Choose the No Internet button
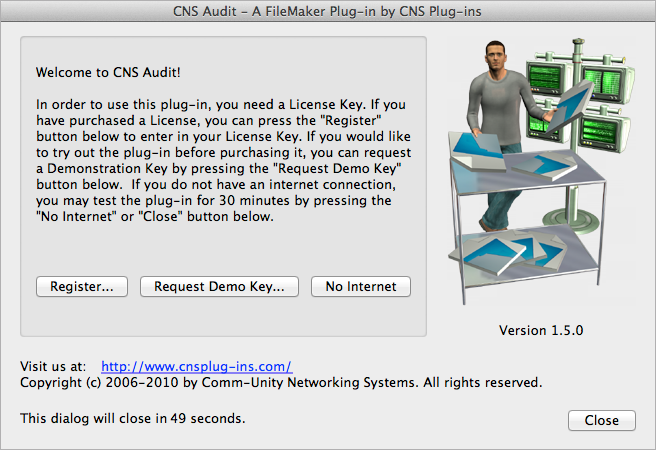 (x=361, y=286)
